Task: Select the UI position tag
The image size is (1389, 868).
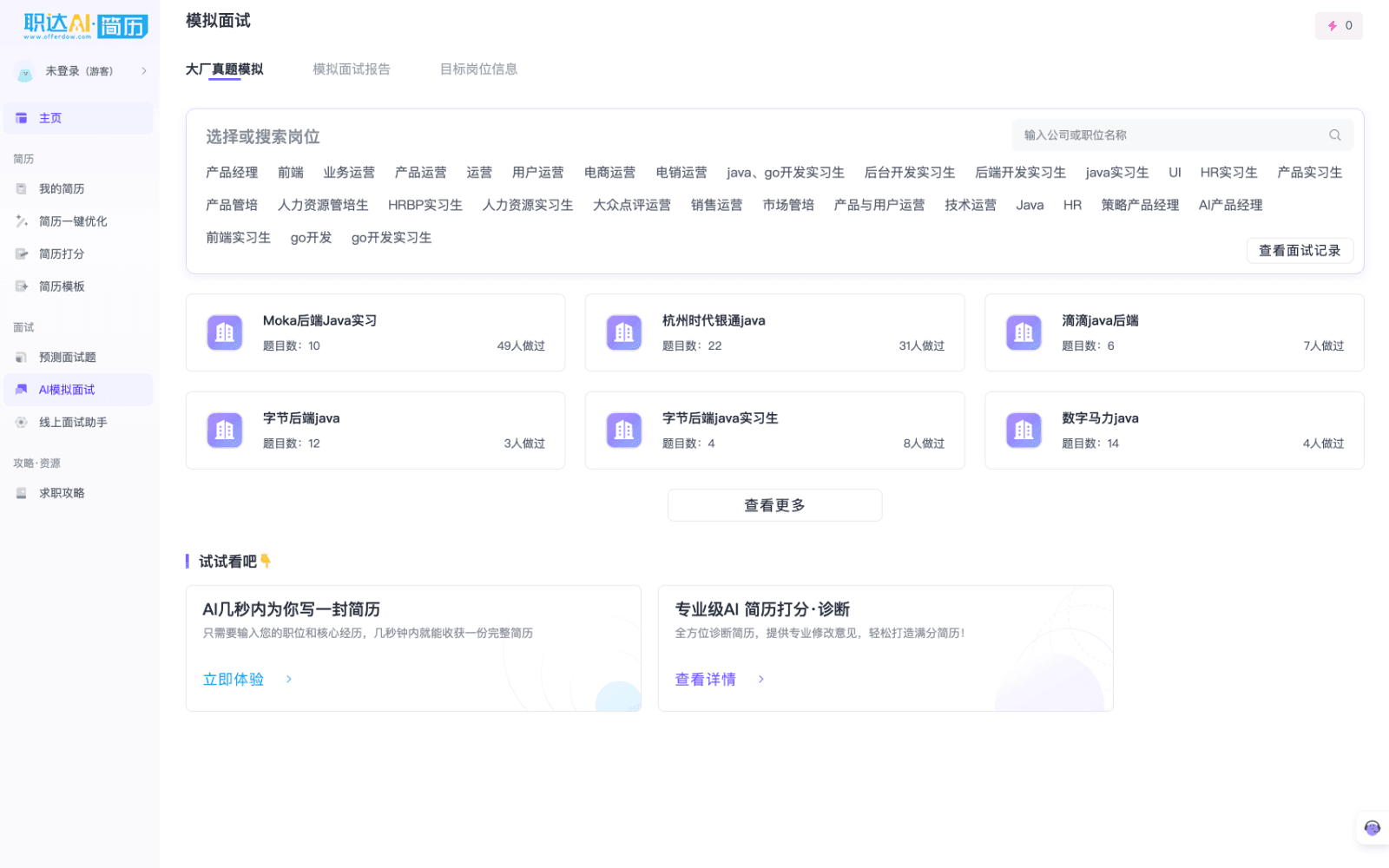Action: click(1175, 173)
